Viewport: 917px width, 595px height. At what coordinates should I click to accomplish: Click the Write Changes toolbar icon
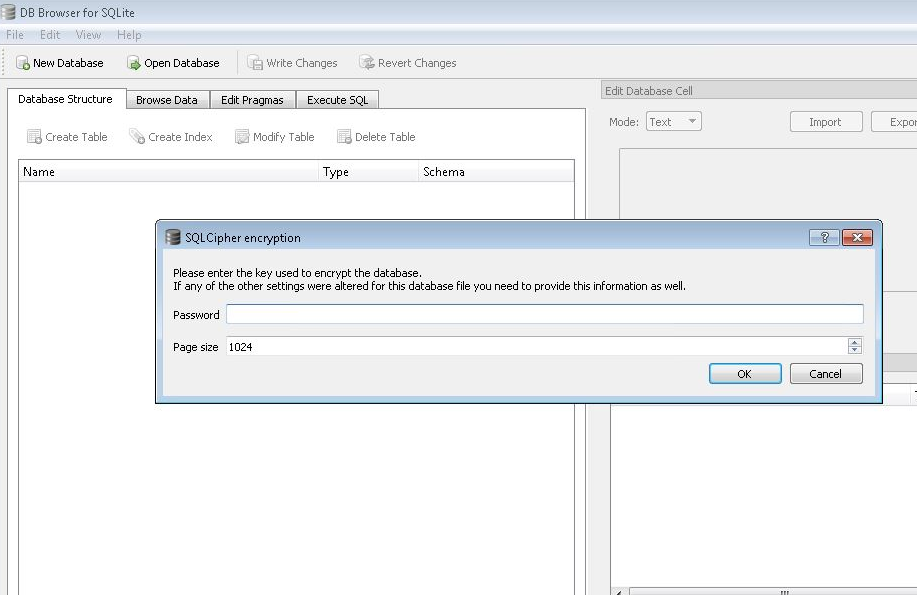click(255, 63)
